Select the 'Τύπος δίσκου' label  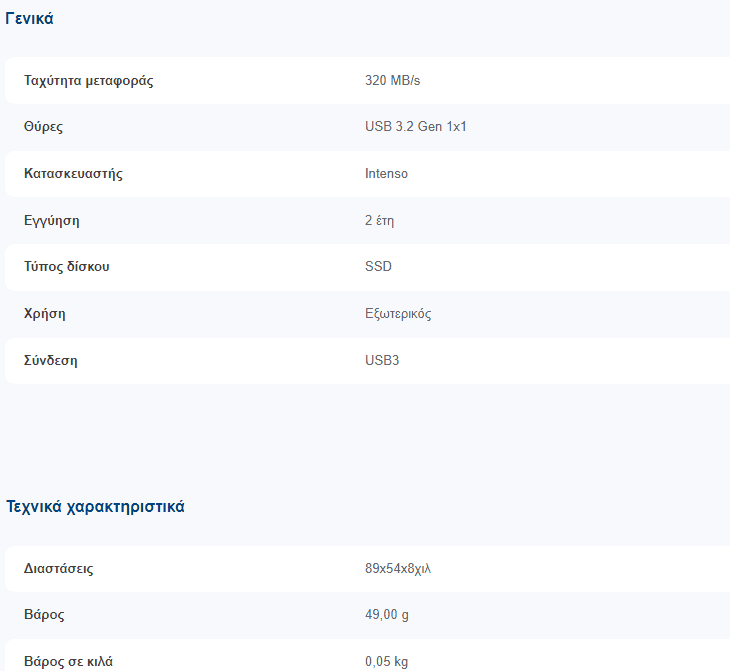(67, 266)
